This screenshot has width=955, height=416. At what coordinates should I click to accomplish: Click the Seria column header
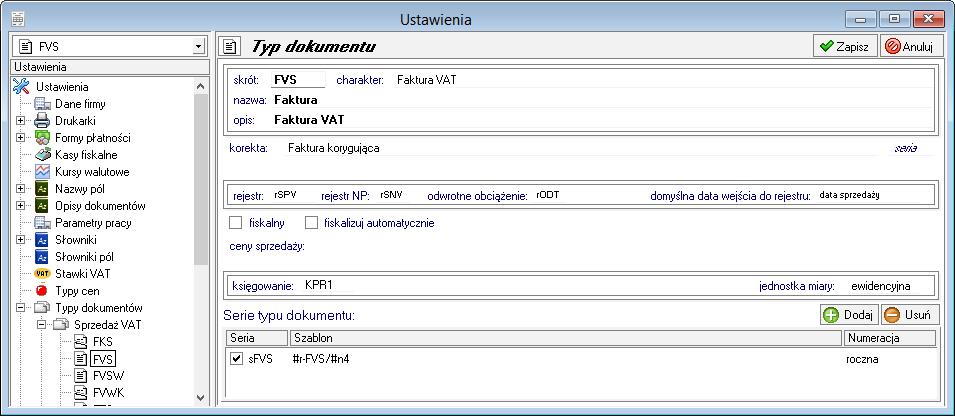pos(256,337)
